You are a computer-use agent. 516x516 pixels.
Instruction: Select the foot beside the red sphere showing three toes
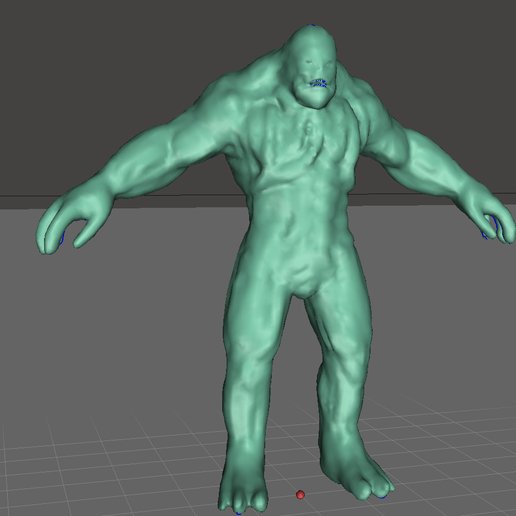coord(243,487)
